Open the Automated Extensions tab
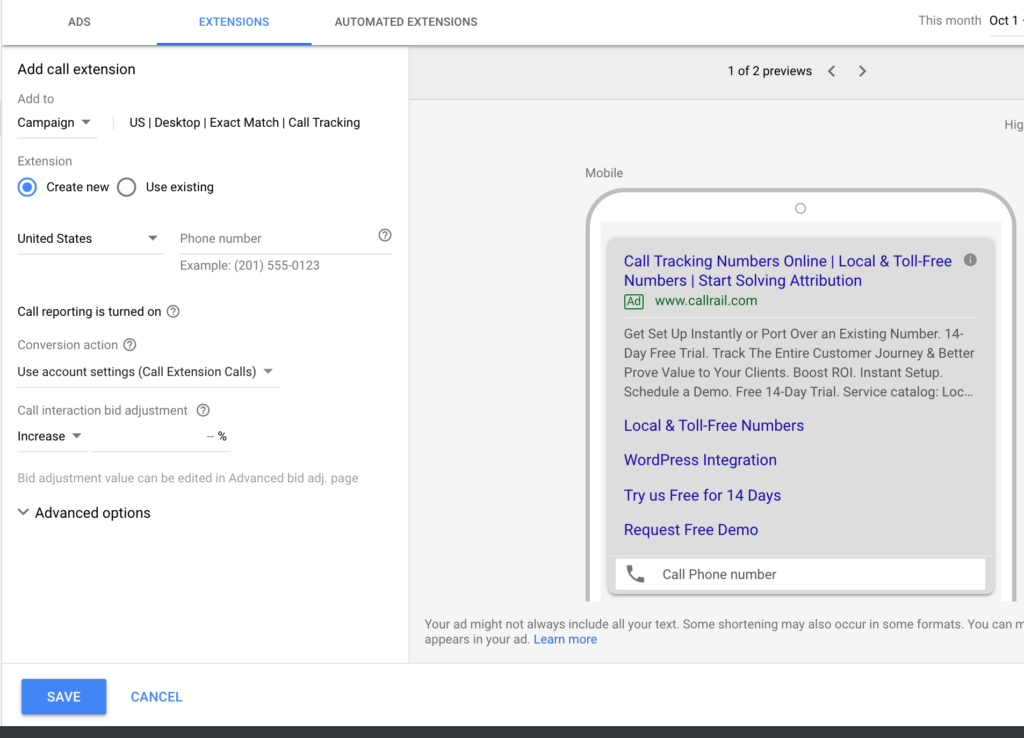This screenshot has width=1024, height=738. [x=406, y=22]
